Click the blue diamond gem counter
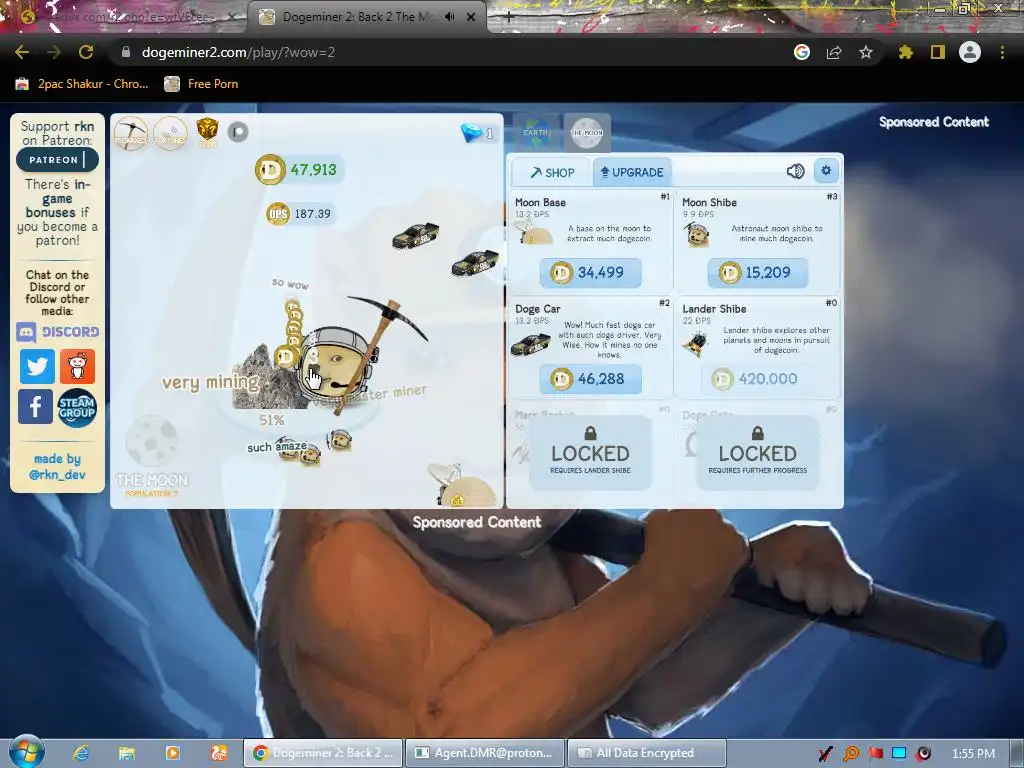This screenshot has height=768, width=1024. (x=477, y=133)
